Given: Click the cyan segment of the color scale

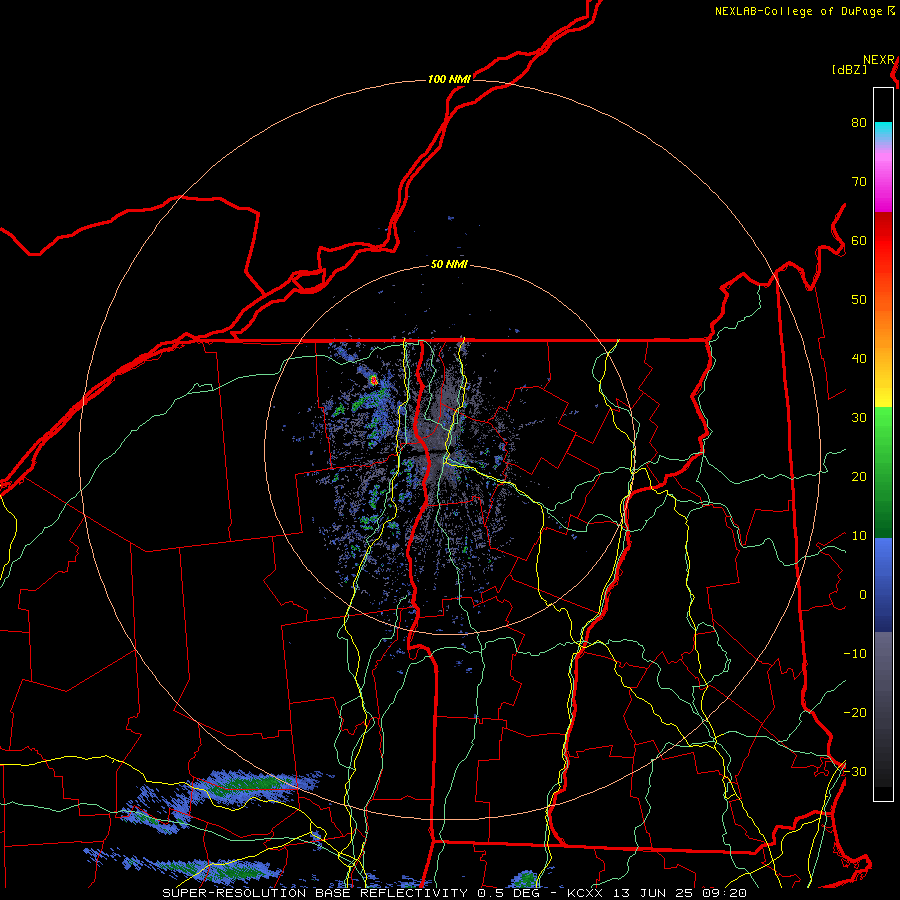Looking at the screenshot, I should click(883, 131).
